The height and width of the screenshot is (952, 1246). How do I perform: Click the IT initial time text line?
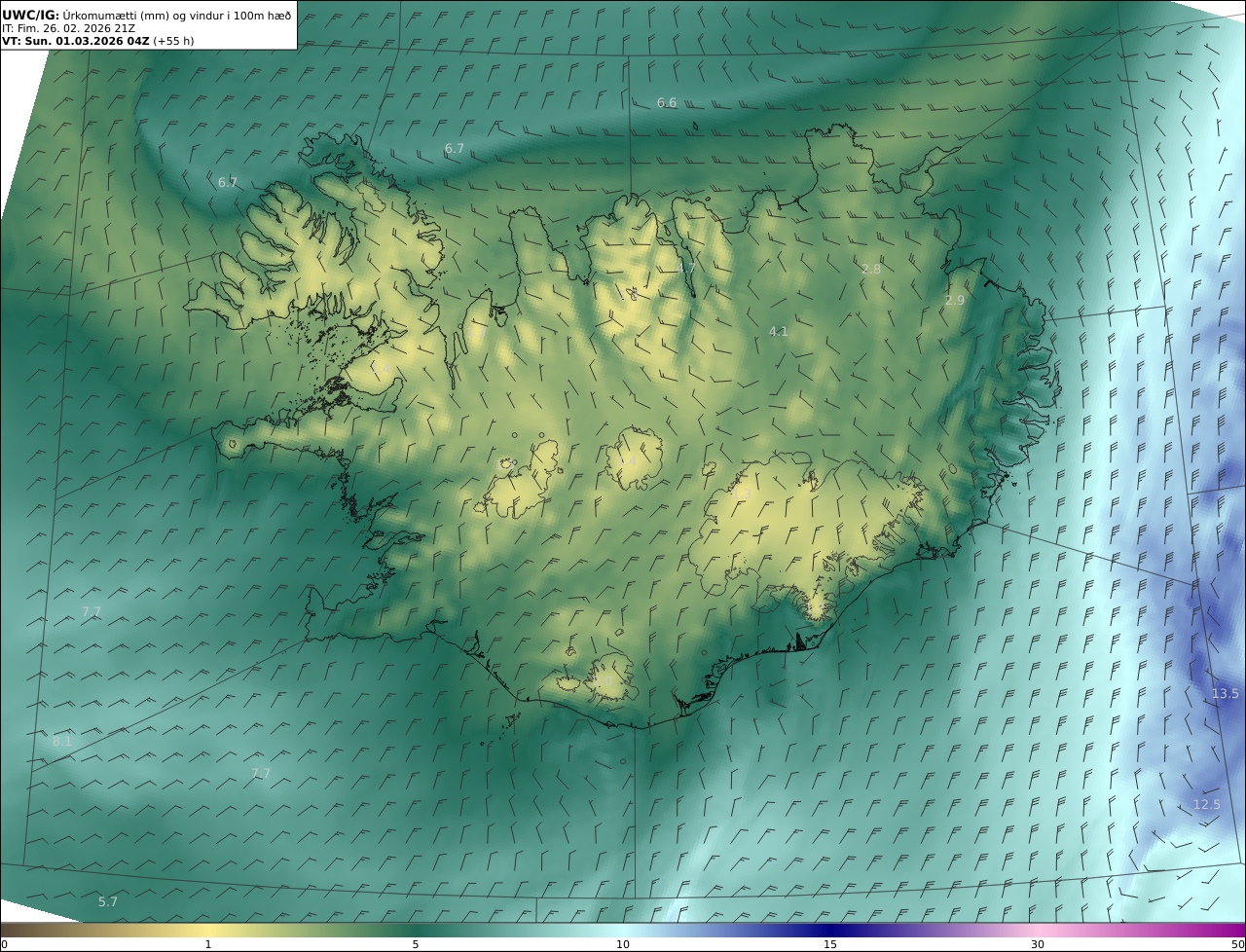coord(68,28)
